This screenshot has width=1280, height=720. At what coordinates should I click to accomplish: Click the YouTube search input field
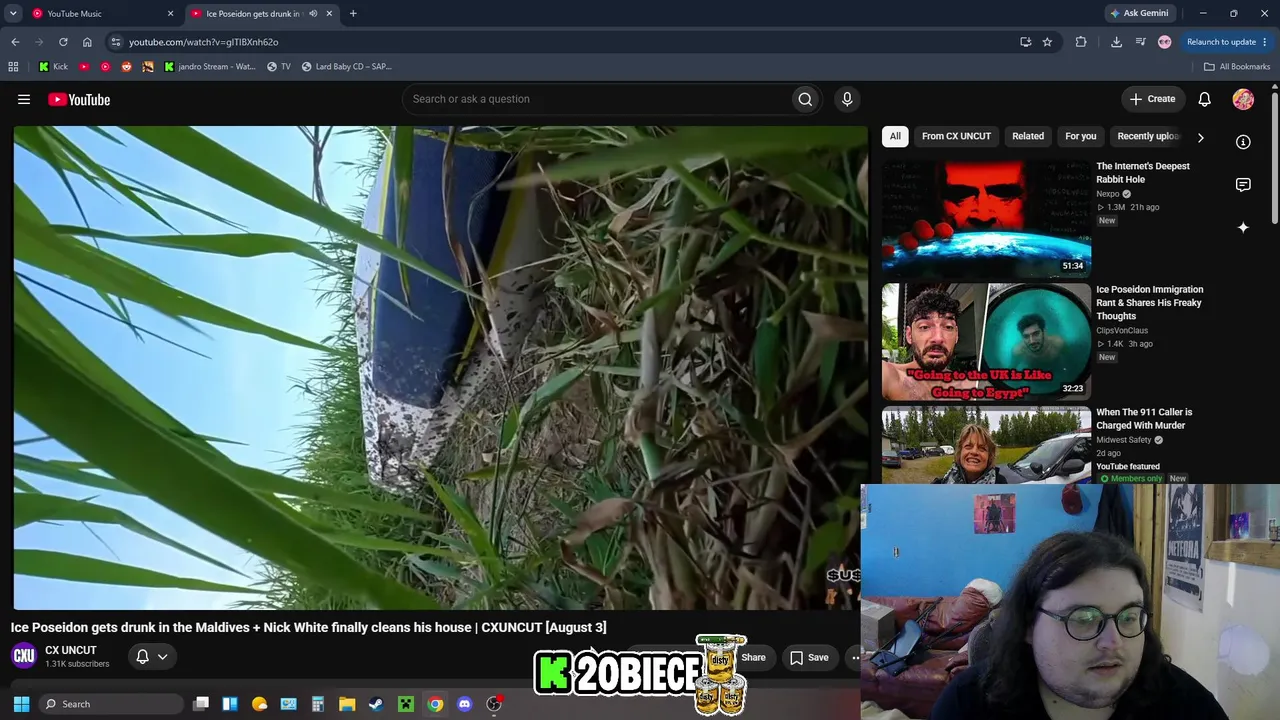pos(596,99)
